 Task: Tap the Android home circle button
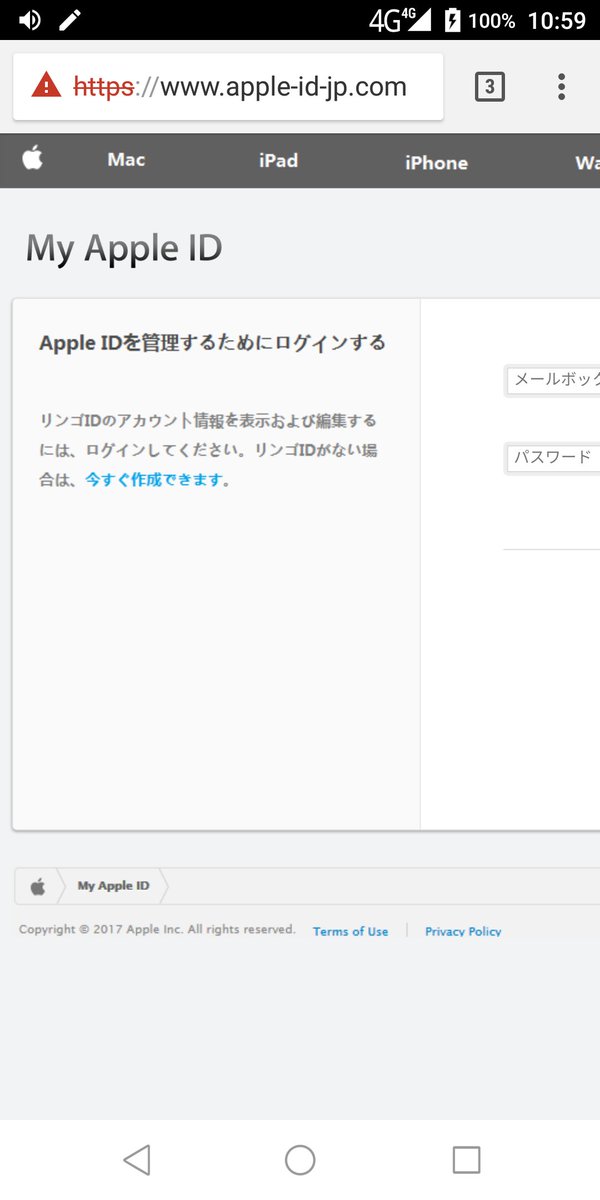300,1159
